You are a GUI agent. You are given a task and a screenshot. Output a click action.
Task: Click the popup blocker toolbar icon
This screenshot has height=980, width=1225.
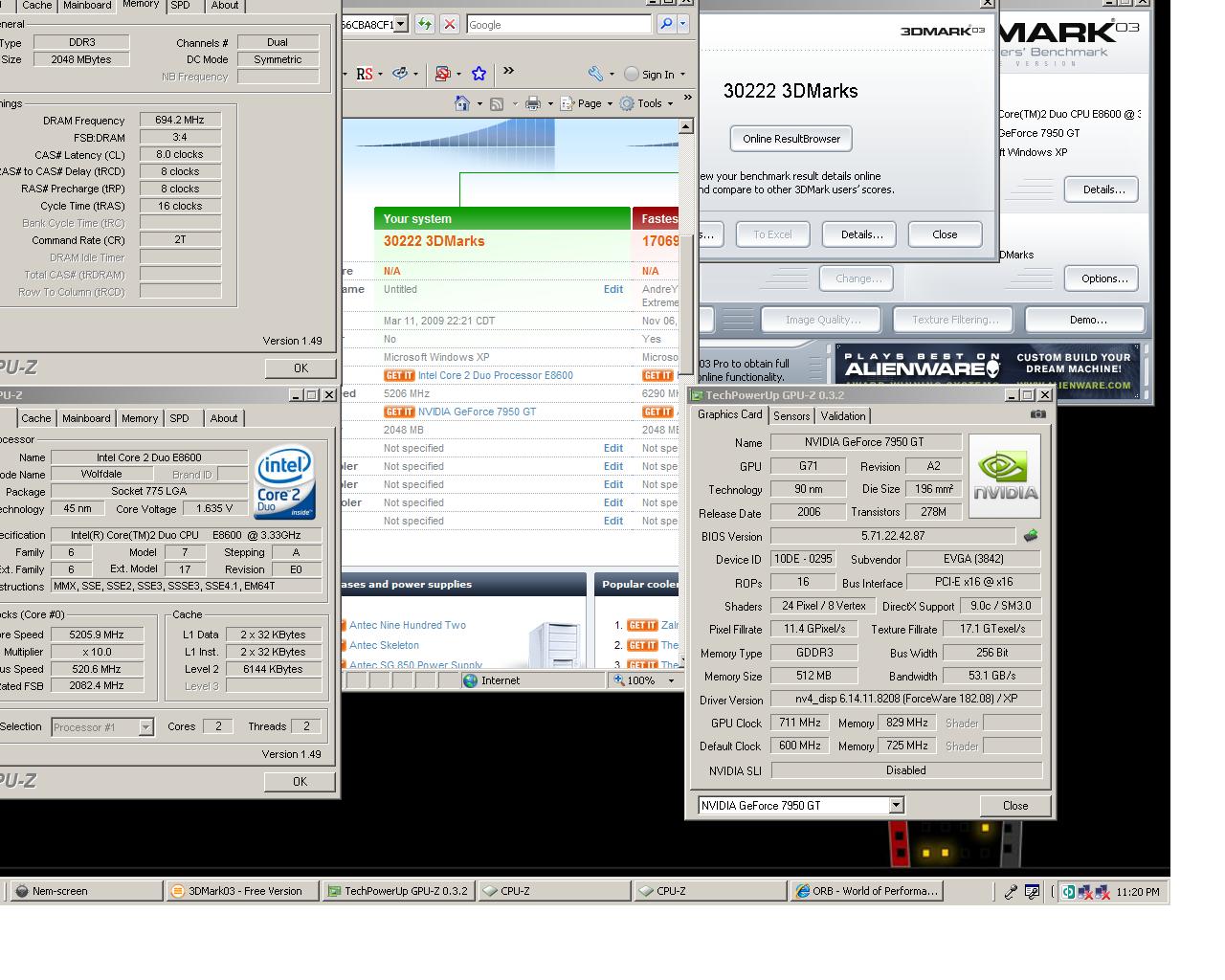[x=442, y=74]
